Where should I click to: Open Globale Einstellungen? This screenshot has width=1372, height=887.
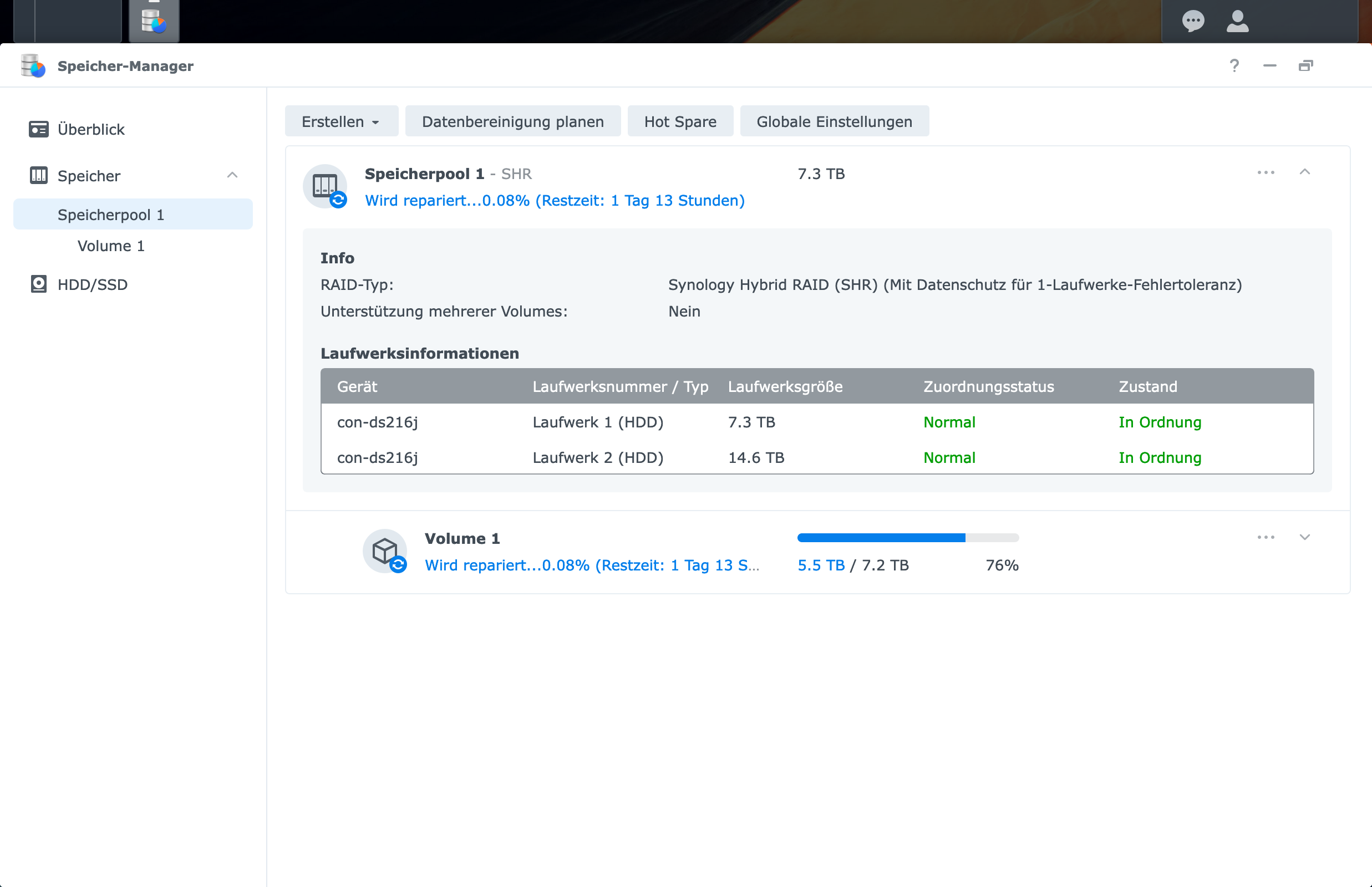[834, 121]
